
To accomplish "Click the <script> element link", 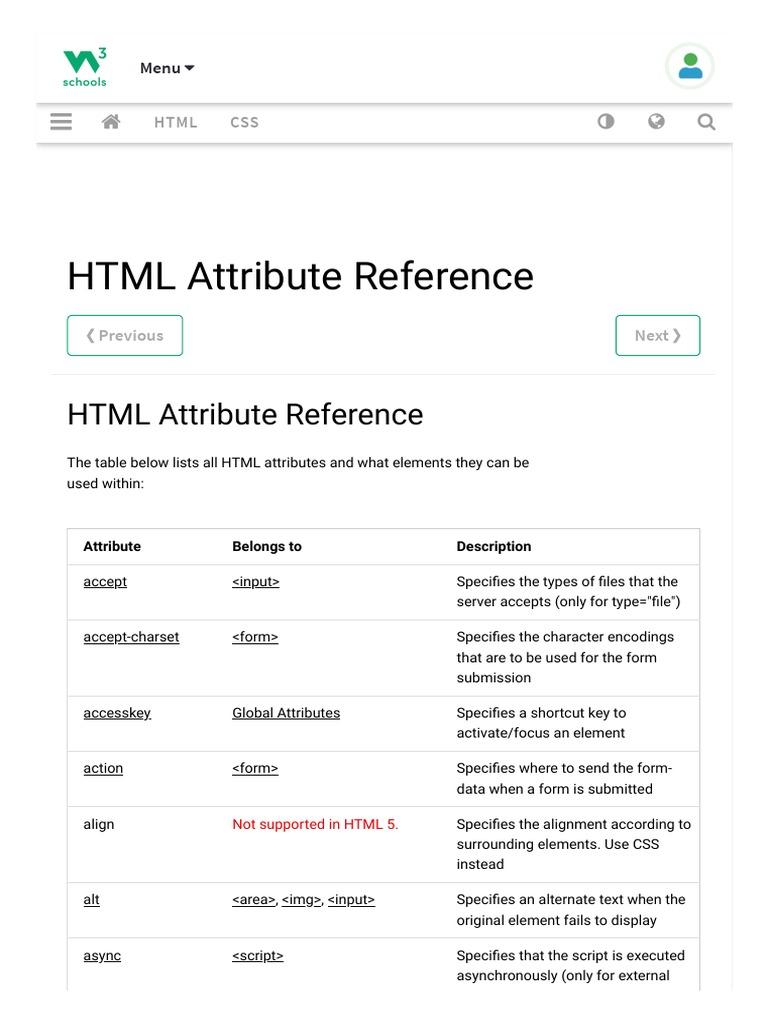I will pyautogui.click(x=258, y=956).
